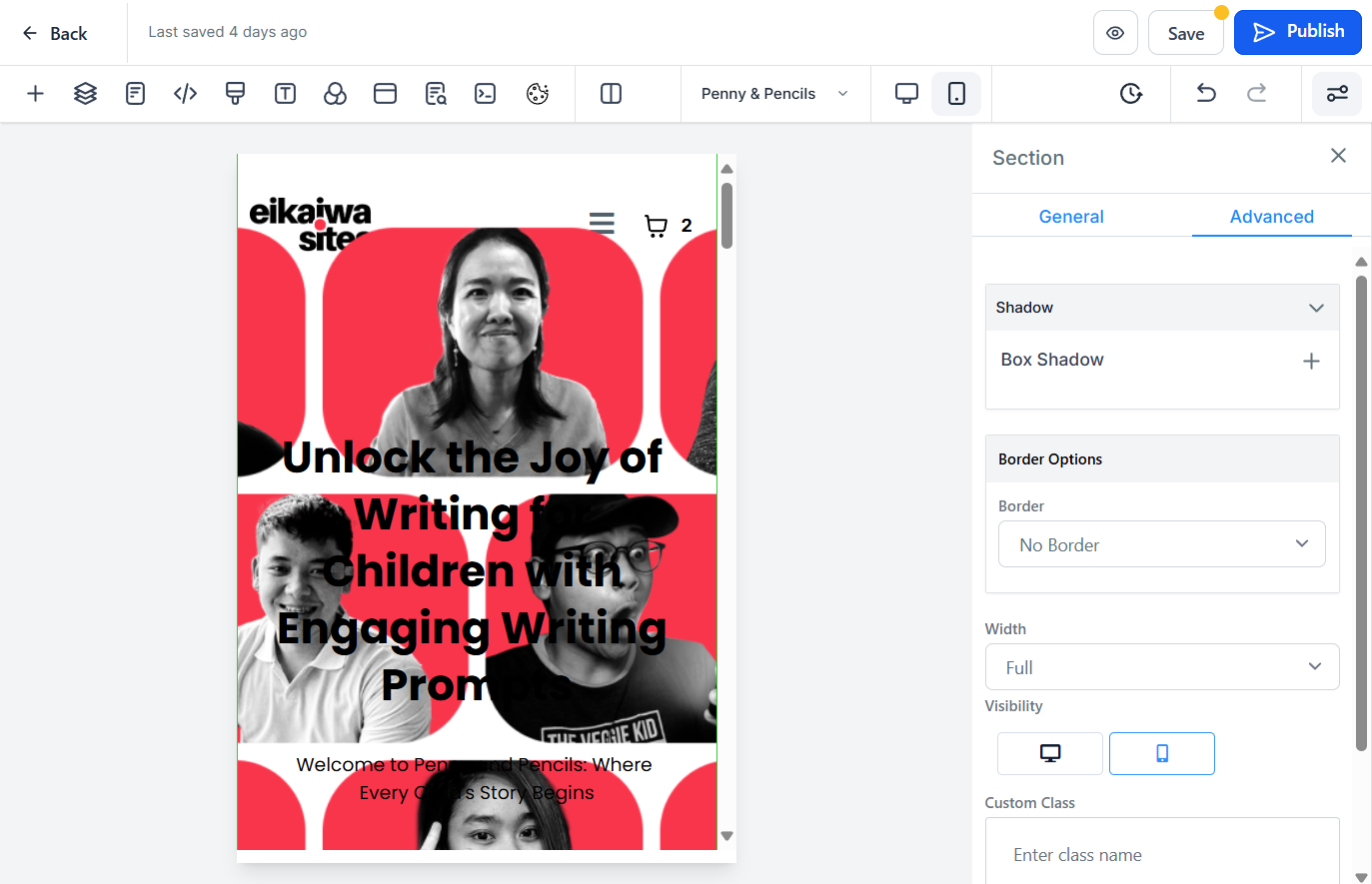Toggle desktop visibility for section
This screenshot has width=1372, height=884.
(1050, 753)
